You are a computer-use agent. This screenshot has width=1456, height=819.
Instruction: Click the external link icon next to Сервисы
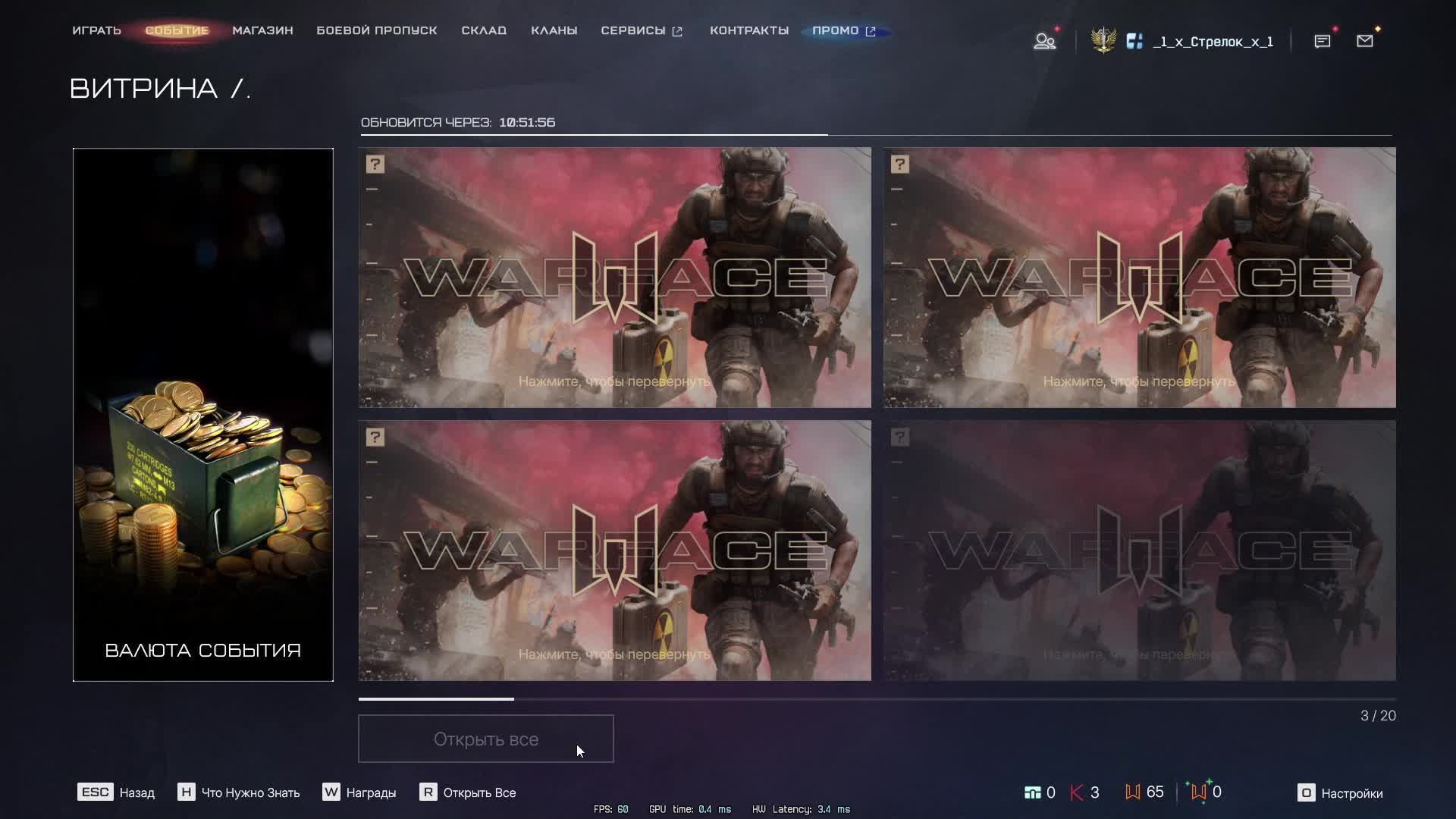(677, 31)
